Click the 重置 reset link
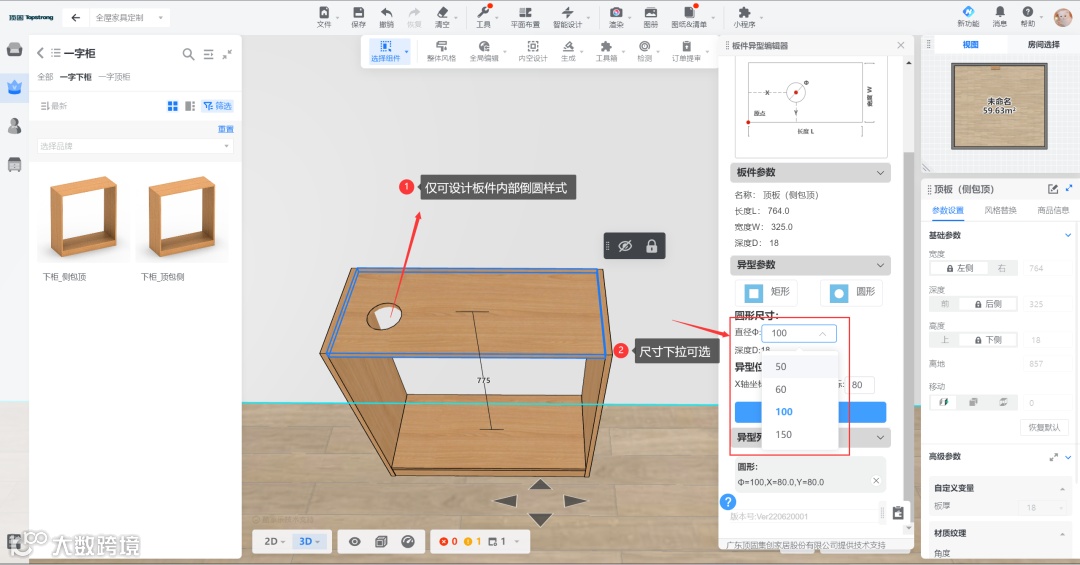The height and width of the screenshot is (565, 1080). click(x=226, y=130)
